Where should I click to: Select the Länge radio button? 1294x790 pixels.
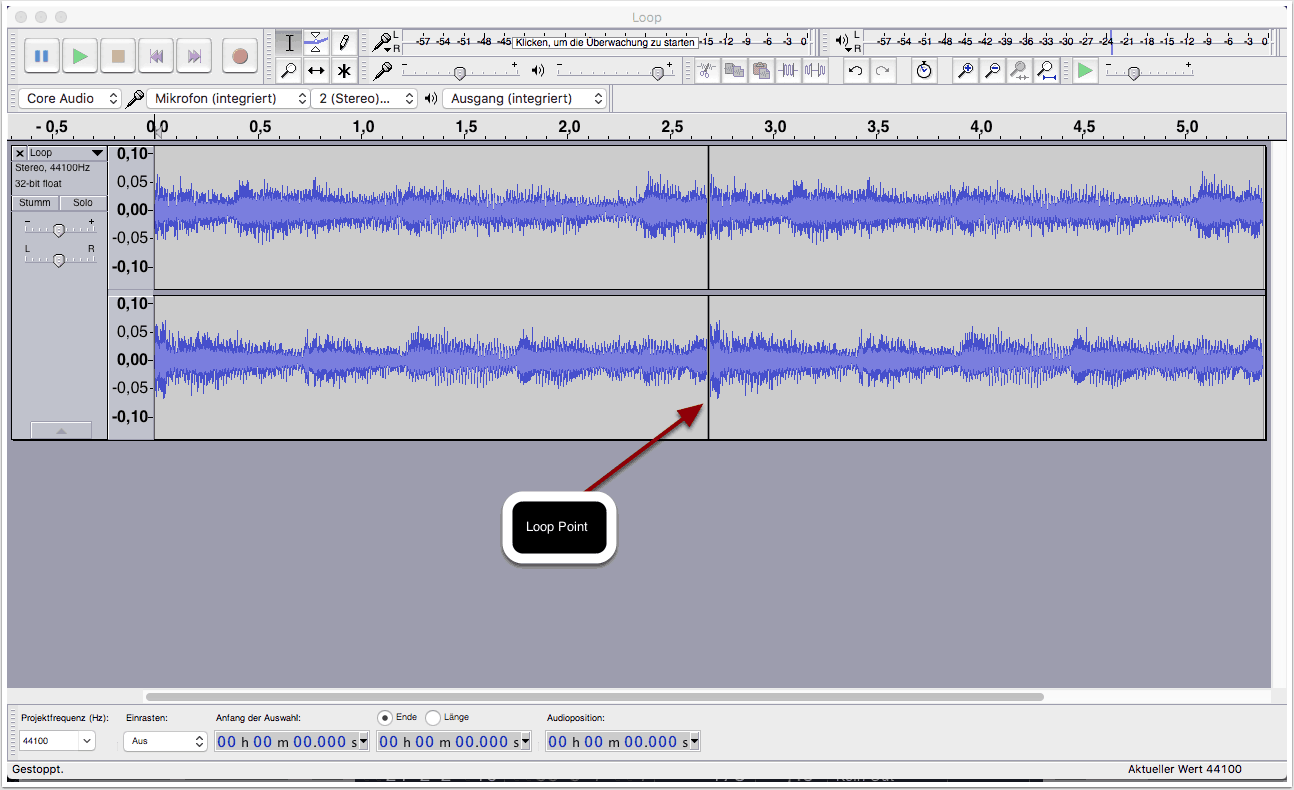coord(433,718)
